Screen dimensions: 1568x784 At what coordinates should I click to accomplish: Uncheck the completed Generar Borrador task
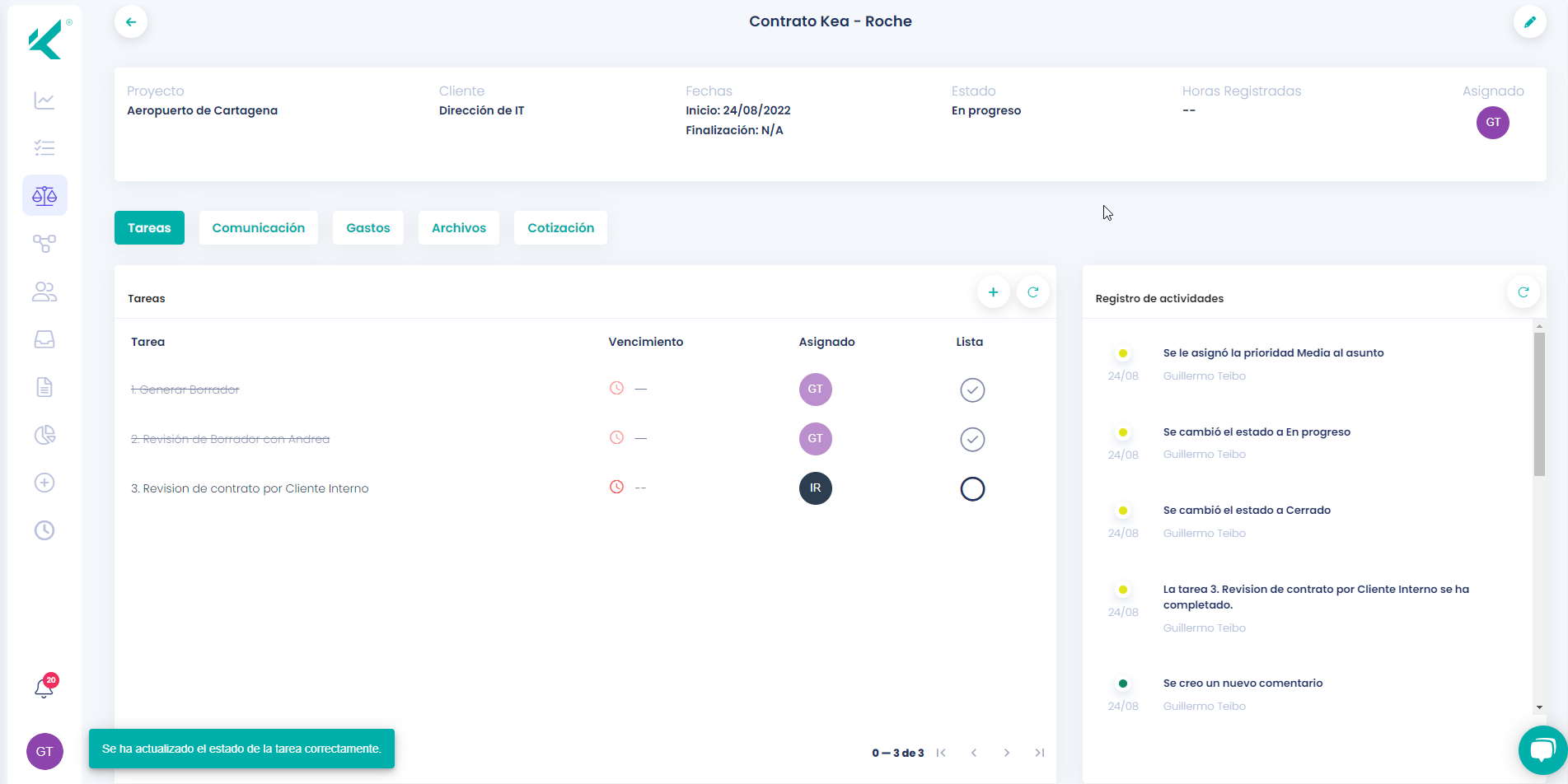972,390
